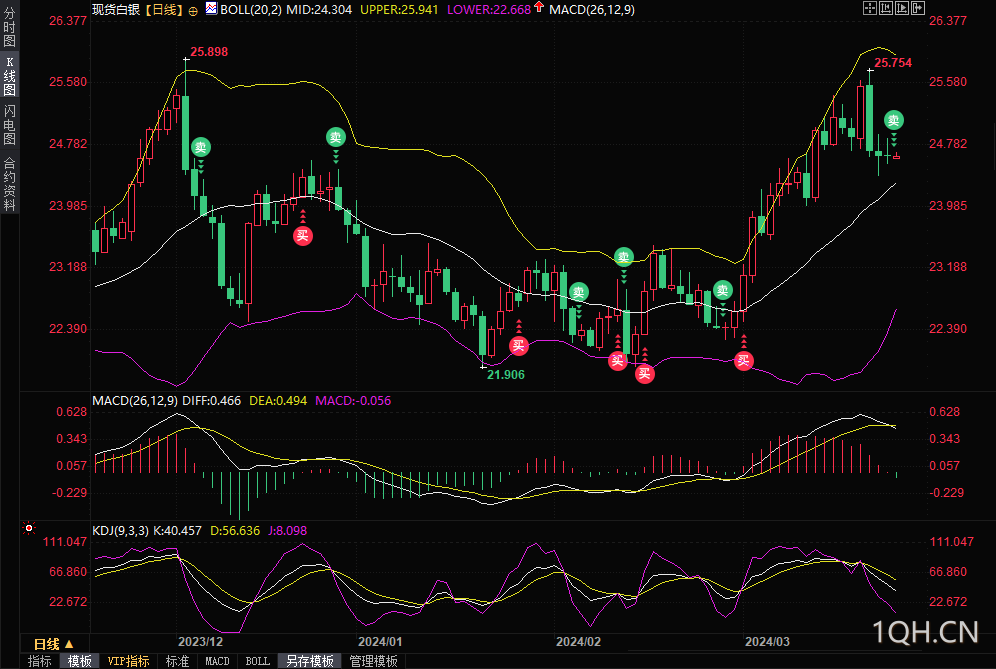
Task: Click the 2024/02 date axis label
Action: point(578,642)
